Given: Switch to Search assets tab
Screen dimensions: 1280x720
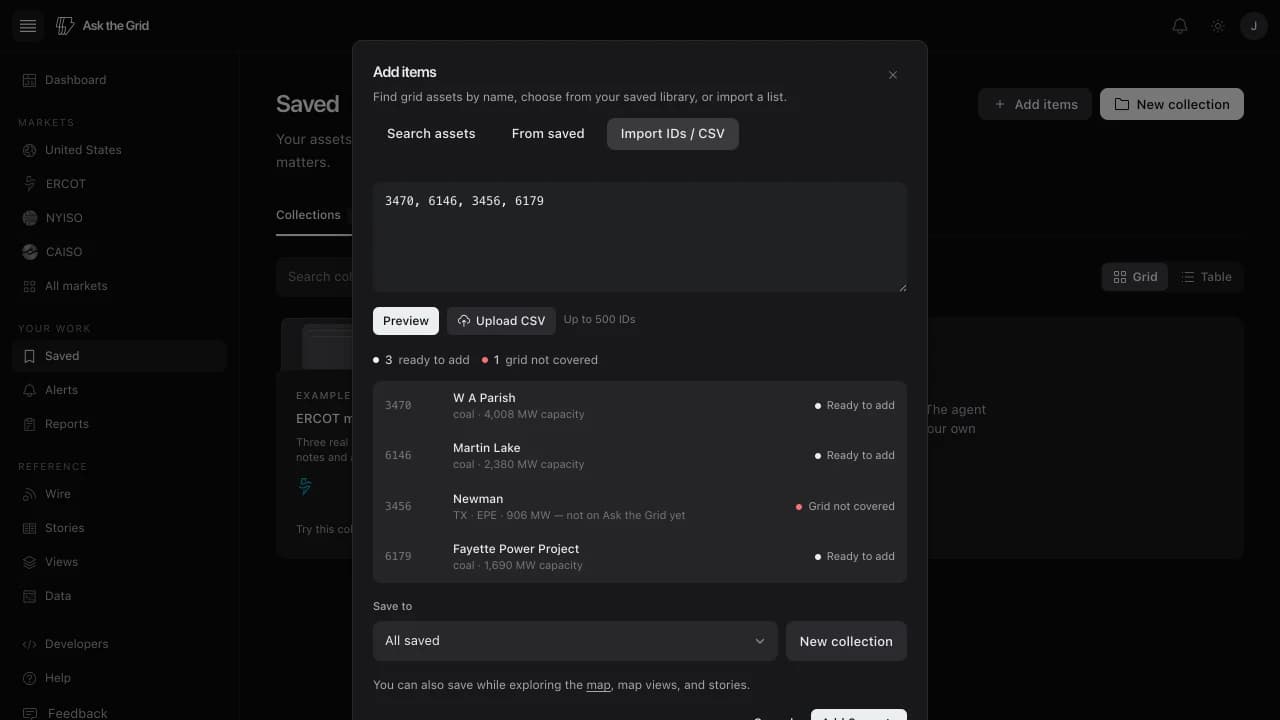Looking at the screenshot, I should [x=431, y=134].
